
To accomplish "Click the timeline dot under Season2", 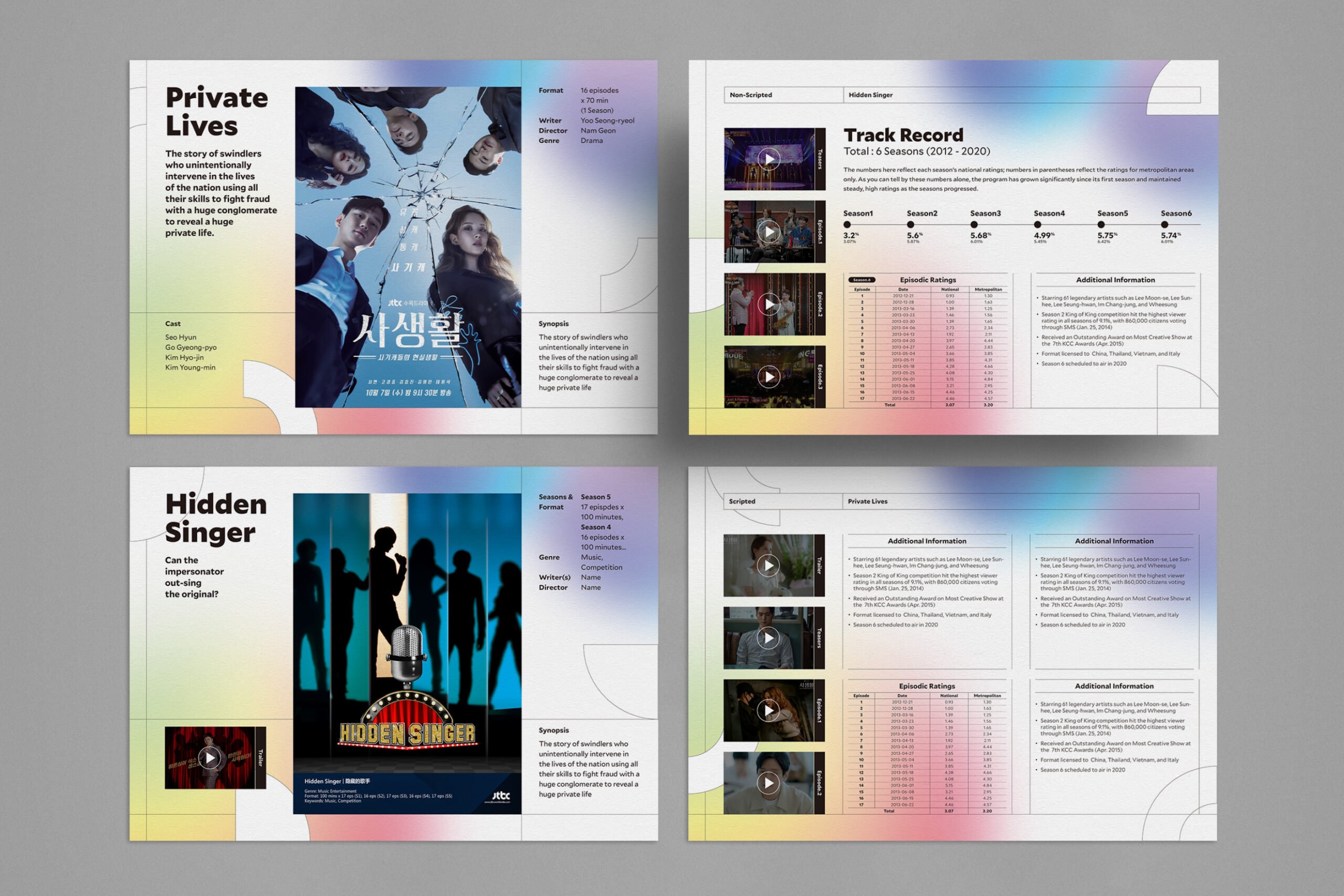I will point(910,225).
